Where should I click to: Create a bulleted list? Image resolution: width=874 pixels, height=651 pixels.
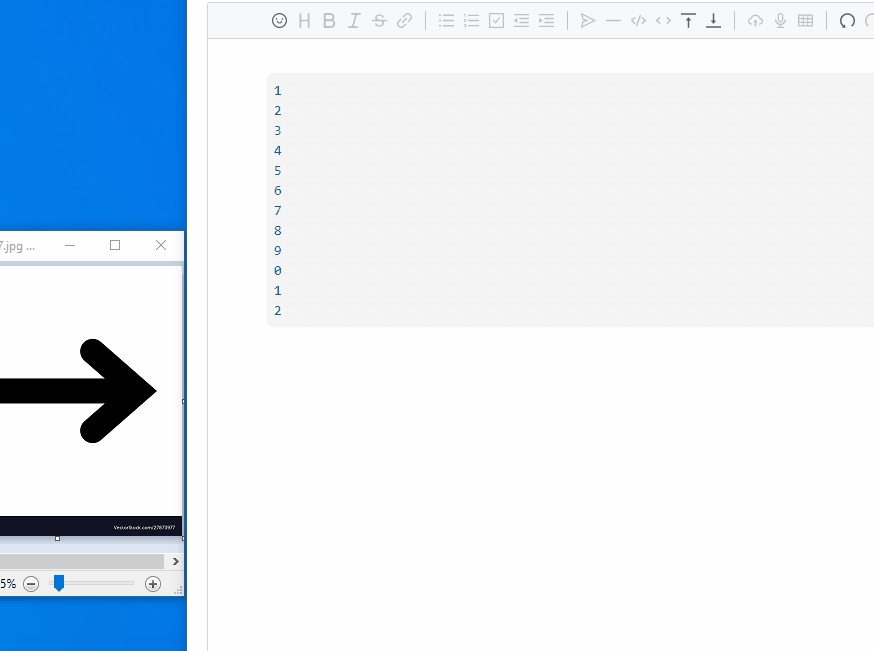446,20
